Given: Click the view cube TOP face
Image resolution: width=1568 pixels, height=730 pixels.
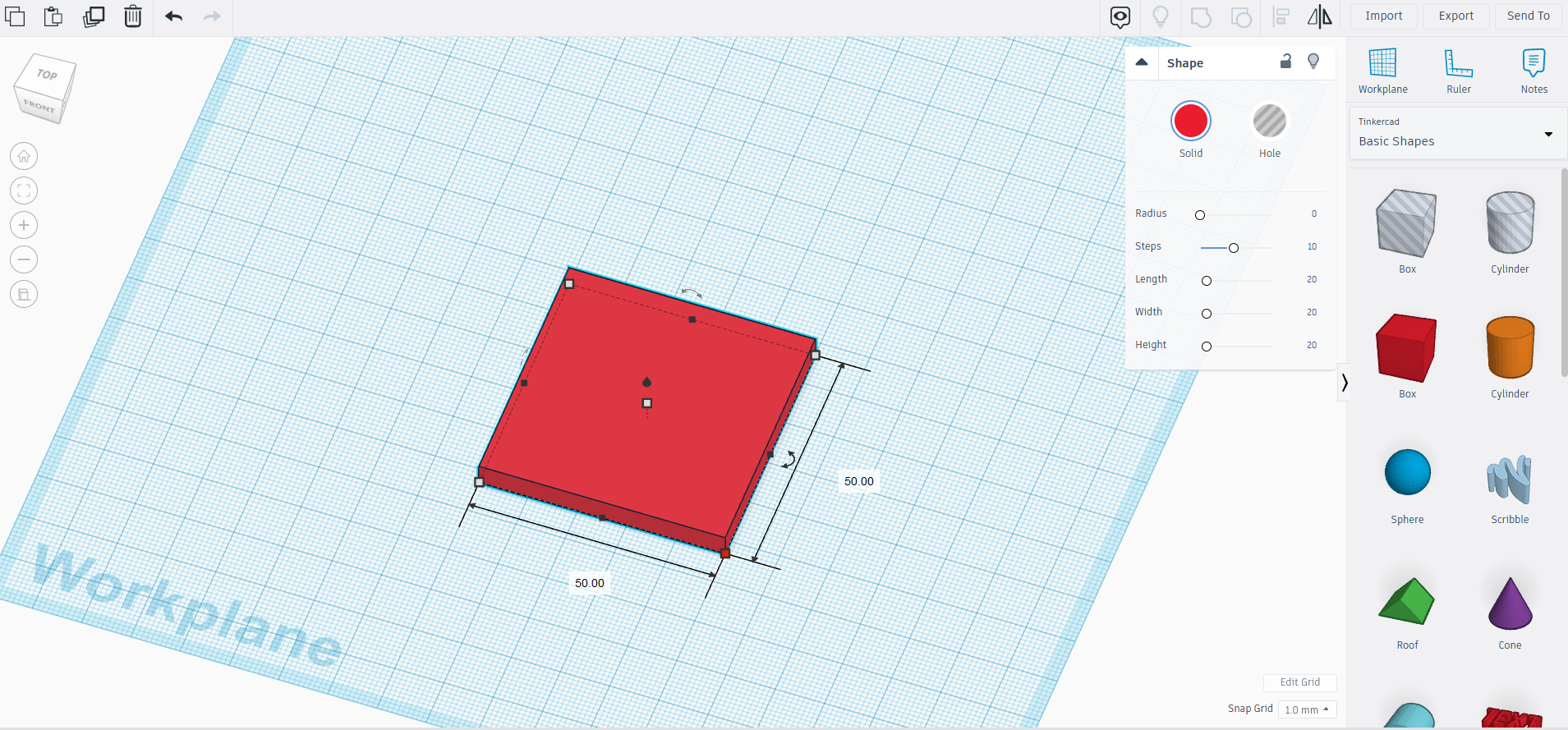Looking at the screenshot, I should (x=48, y=75).
